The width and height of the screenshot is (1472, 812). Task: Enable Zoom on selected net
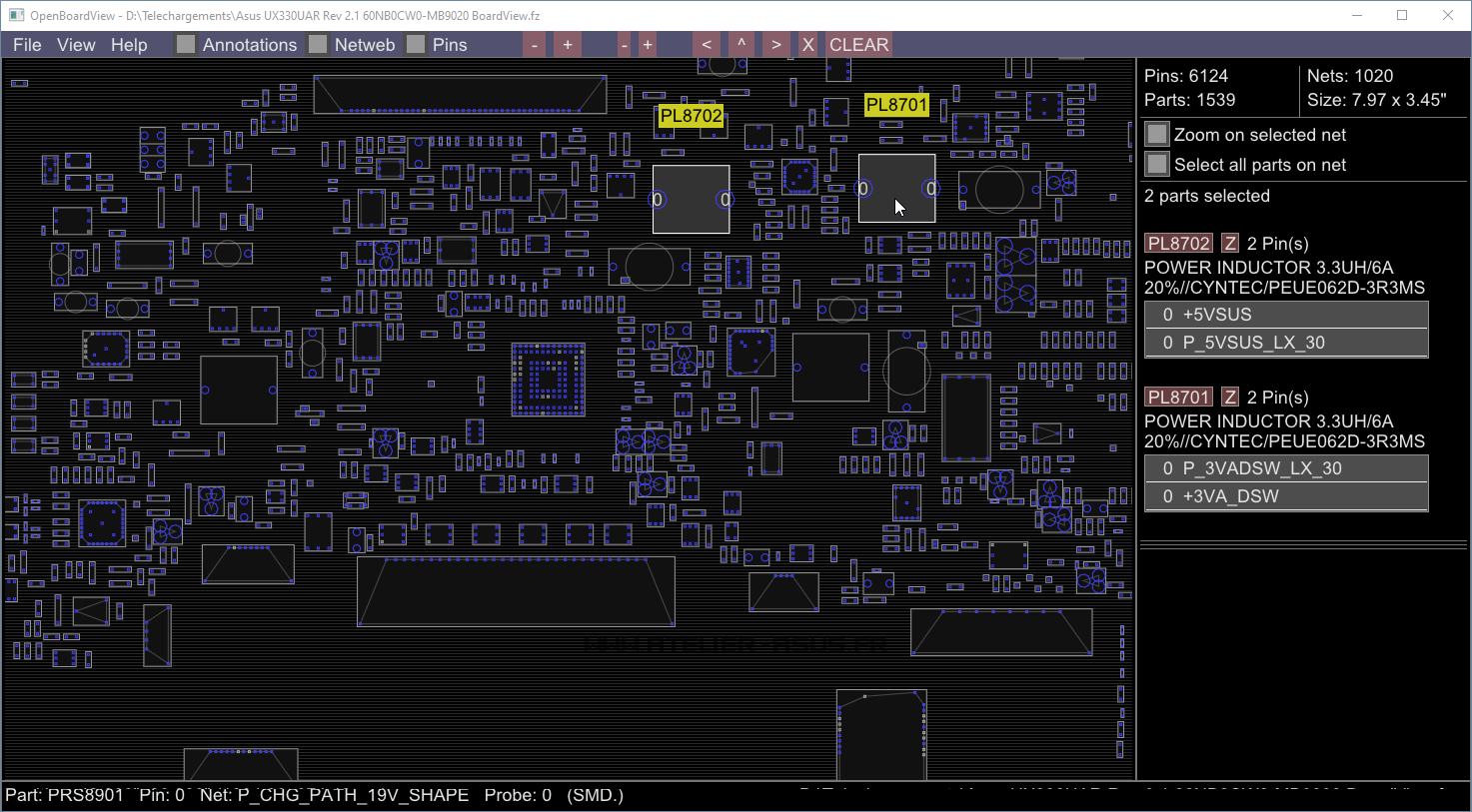(x=1157, y=134)
